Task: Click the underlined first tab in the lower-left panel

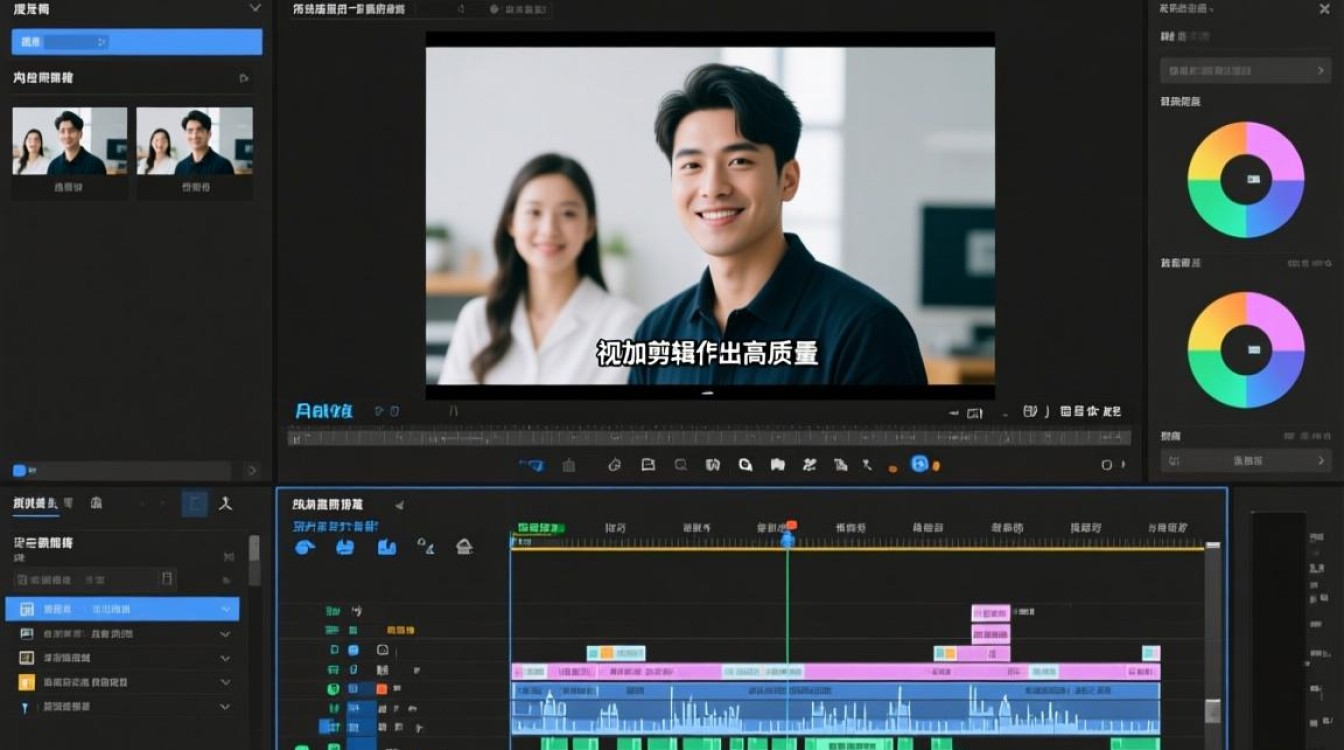Action: [36, 504]
